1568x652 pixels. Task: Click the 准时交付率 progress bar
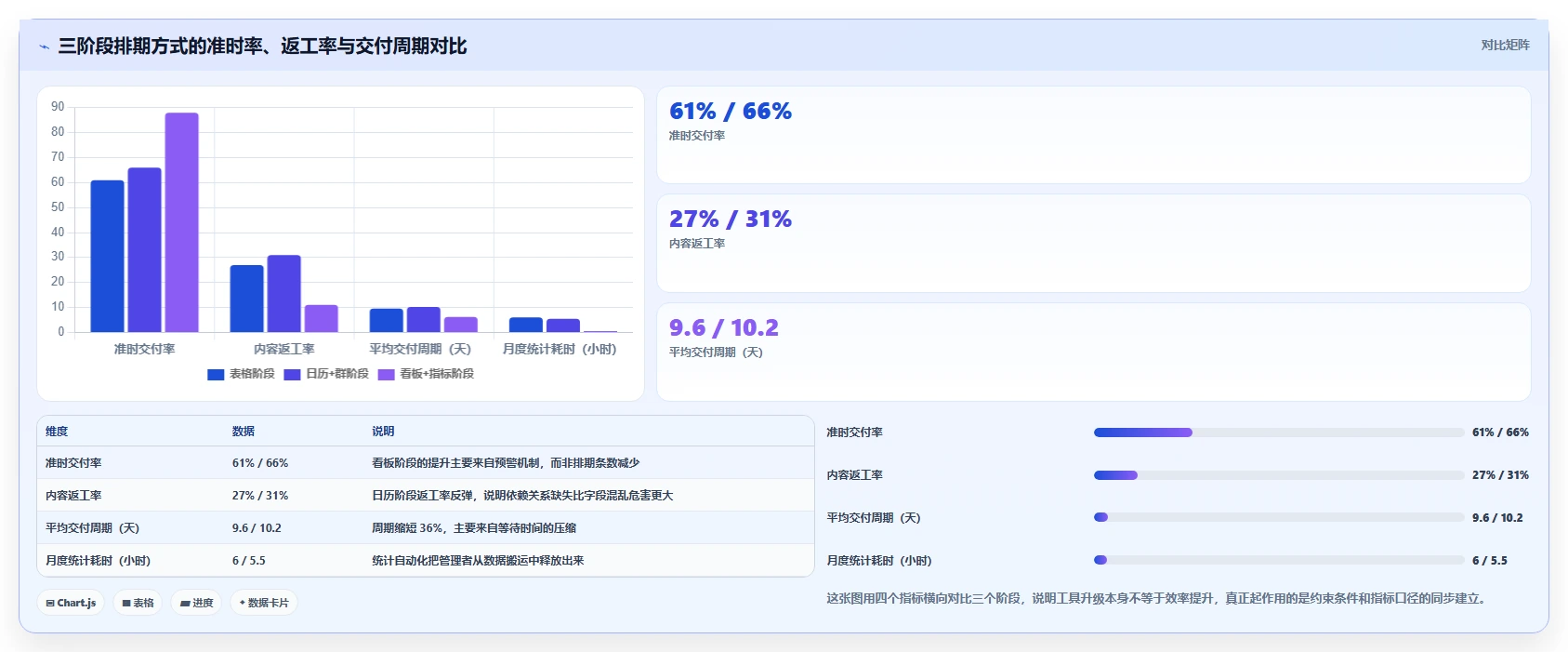click(1279, 432)
